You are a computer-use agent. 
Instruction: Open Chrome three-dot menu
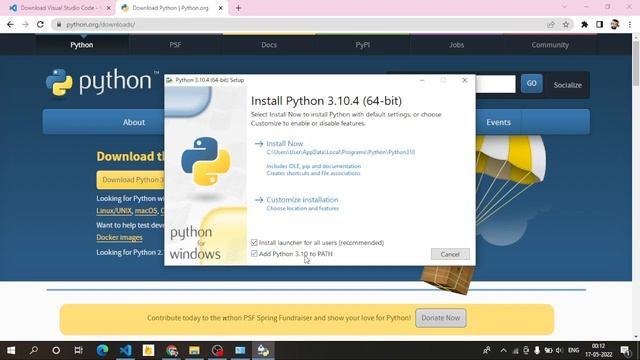pos(630,24)
